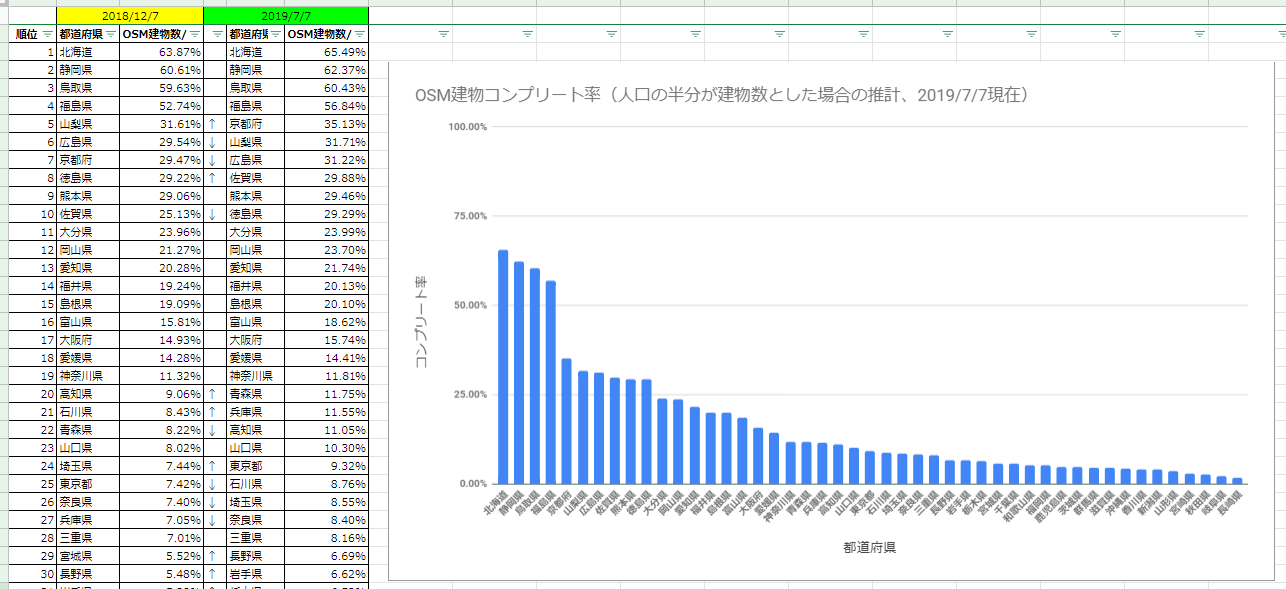This screenshot has width=1286, height=589.
Task: Click the 0.00% axis label in chart
Action: [x=472, y=484]
